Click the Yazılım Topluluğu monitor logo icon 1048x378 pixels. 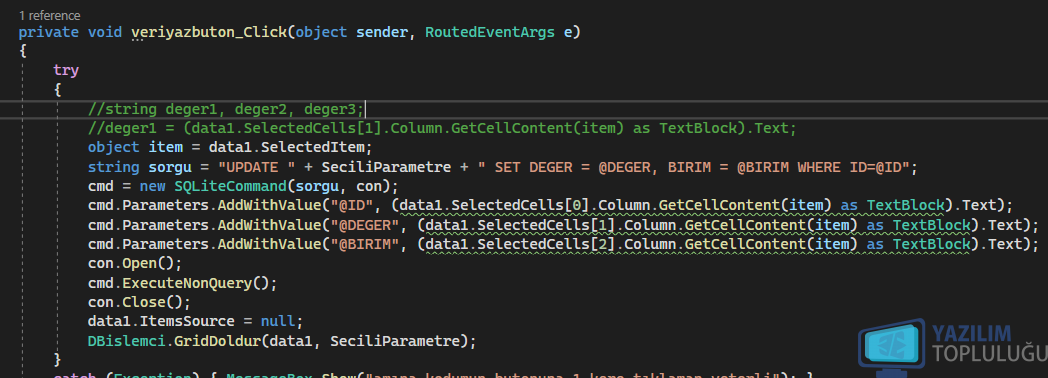click(x=892, y=348)
